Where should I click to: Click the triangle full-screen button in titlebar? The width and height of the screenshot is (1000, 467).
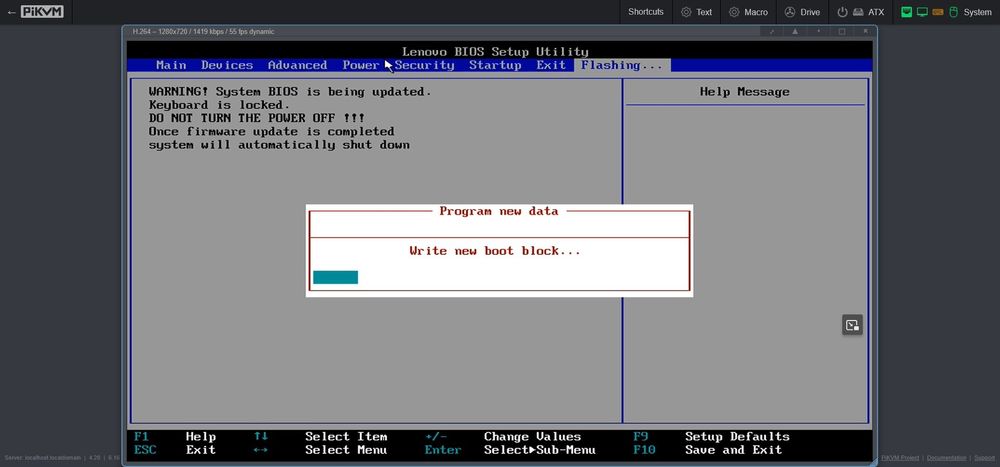795,31
